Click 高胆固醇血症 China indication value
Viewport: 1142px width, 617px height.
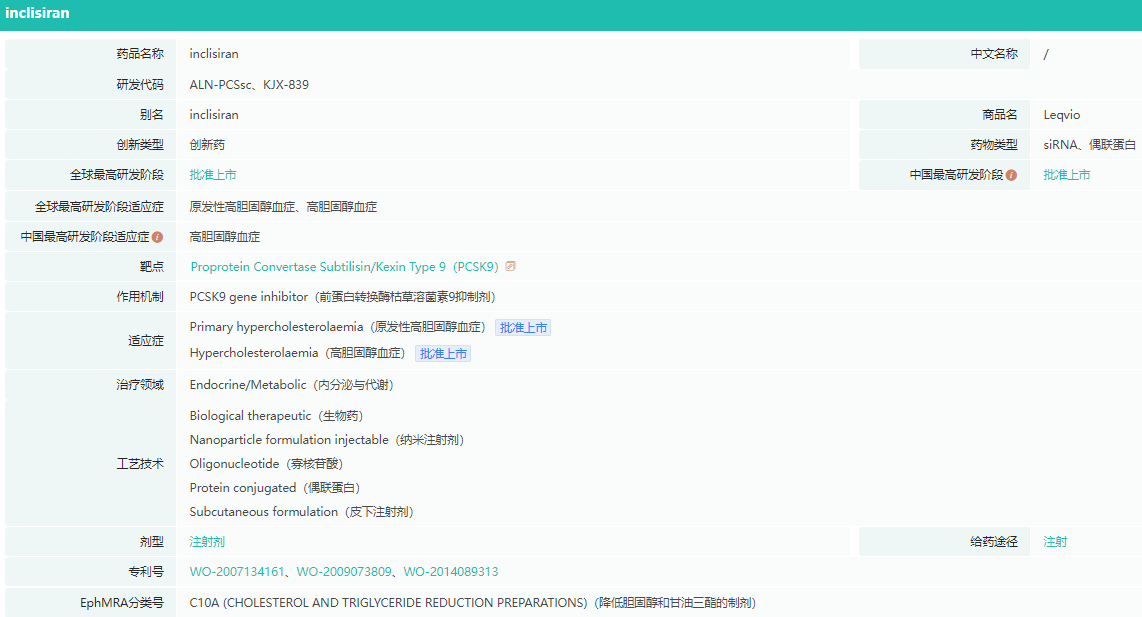pyautogui.click(x=224, y=237)
